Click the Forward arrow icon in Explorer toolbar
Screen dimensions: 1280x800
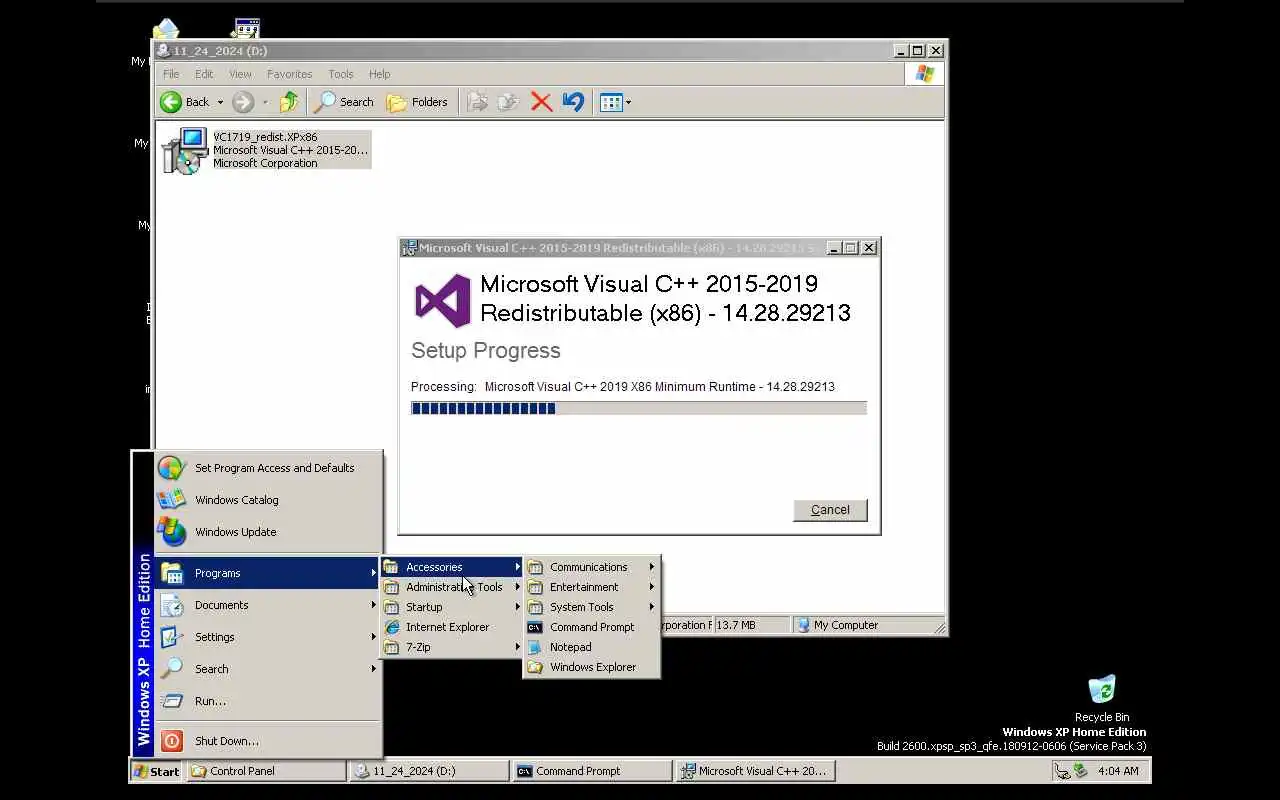point(243,102)
